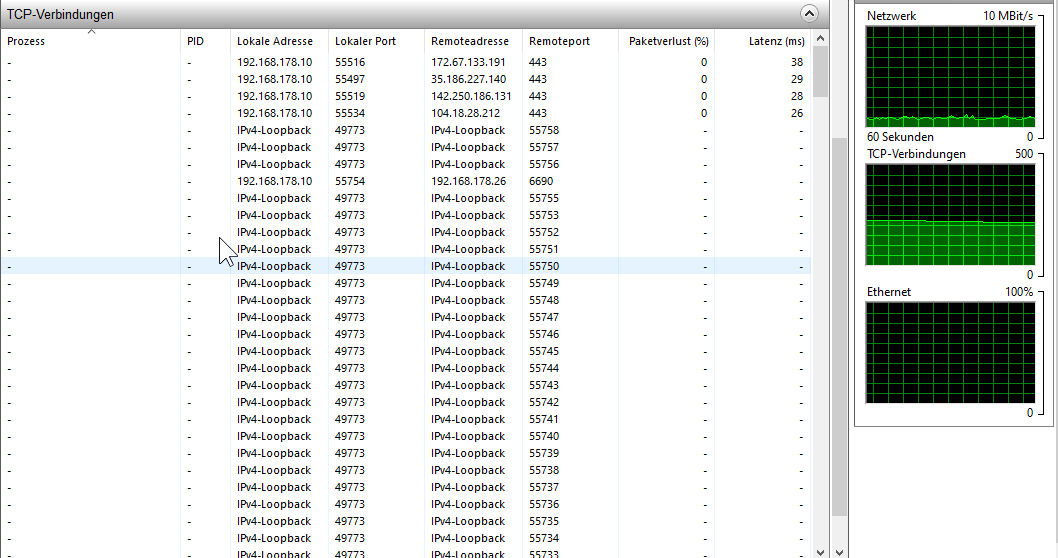Select row with remote port 55744

click(x=406, y=368)
